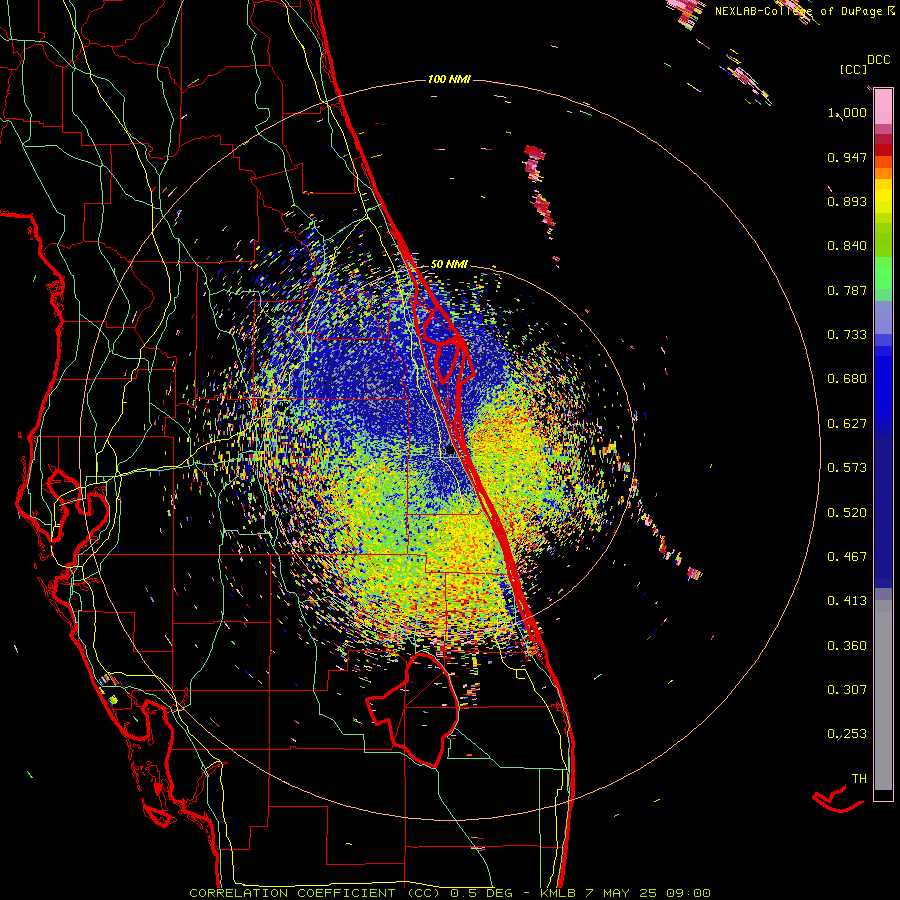Click the TH threshold label
900x900 pixels.
(859, 779)
